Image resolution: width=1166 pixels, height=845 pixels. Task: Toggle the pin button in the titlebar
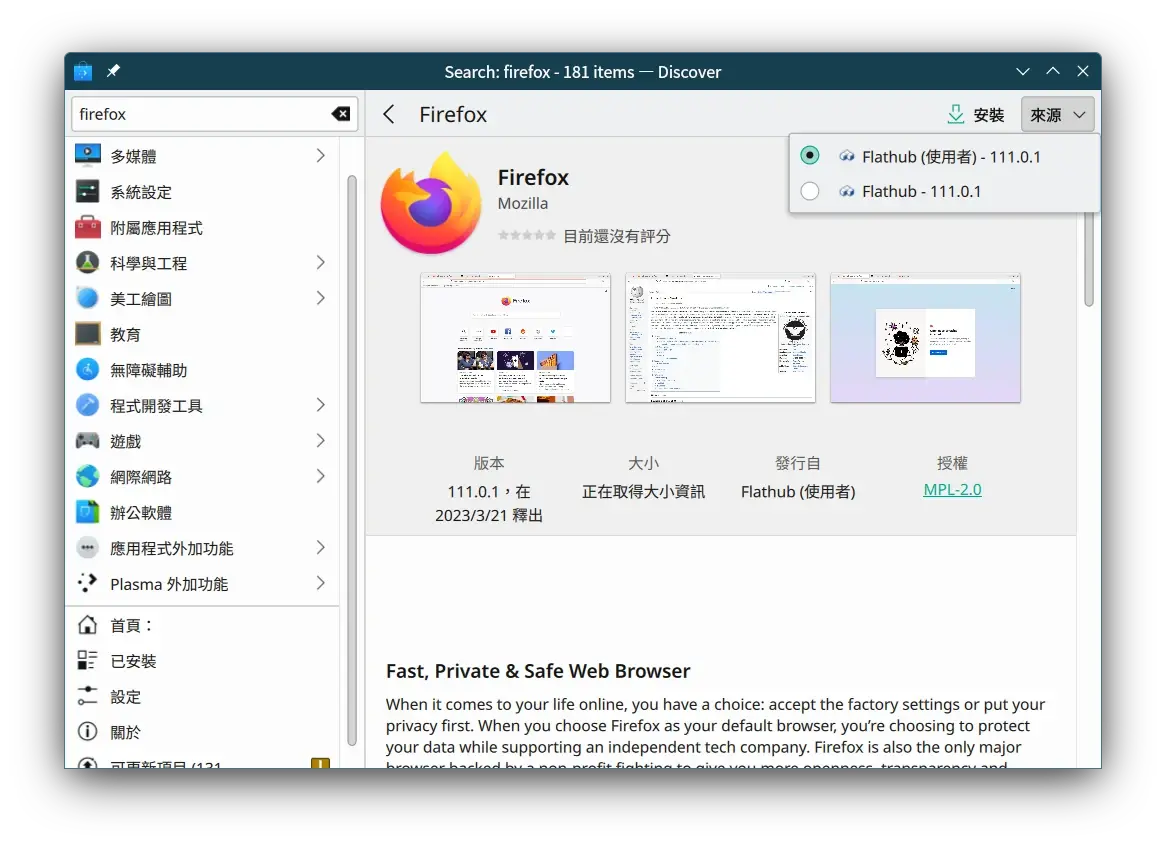click(x=113, y=71)
